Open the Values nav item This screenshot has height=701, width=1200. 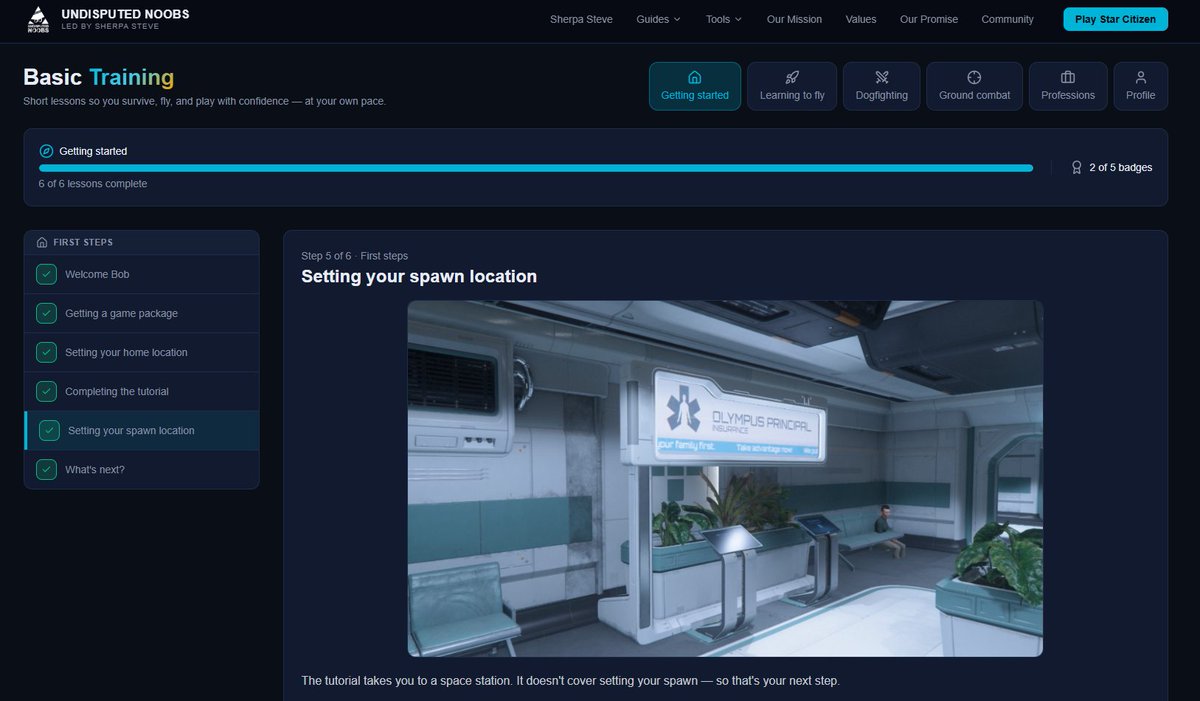[860, 19]
